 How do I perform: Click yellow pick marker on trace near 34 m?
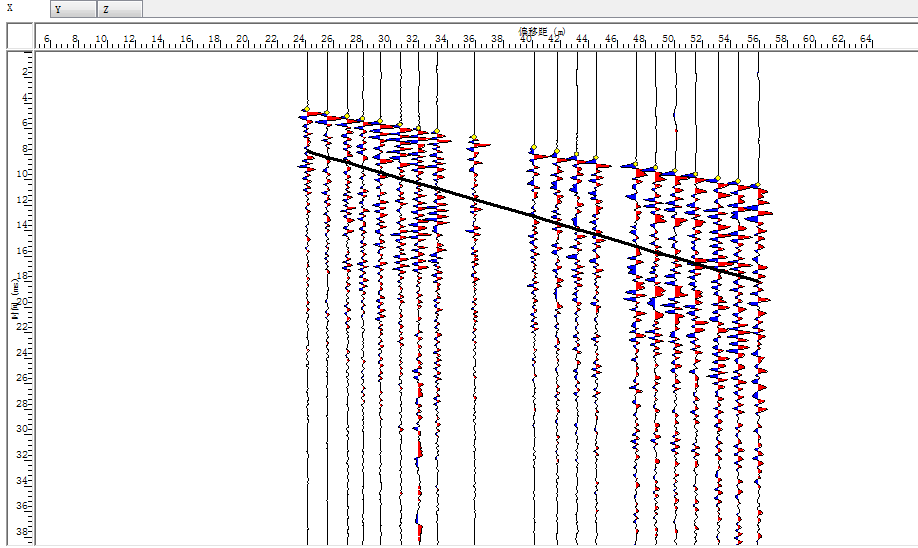436,131
